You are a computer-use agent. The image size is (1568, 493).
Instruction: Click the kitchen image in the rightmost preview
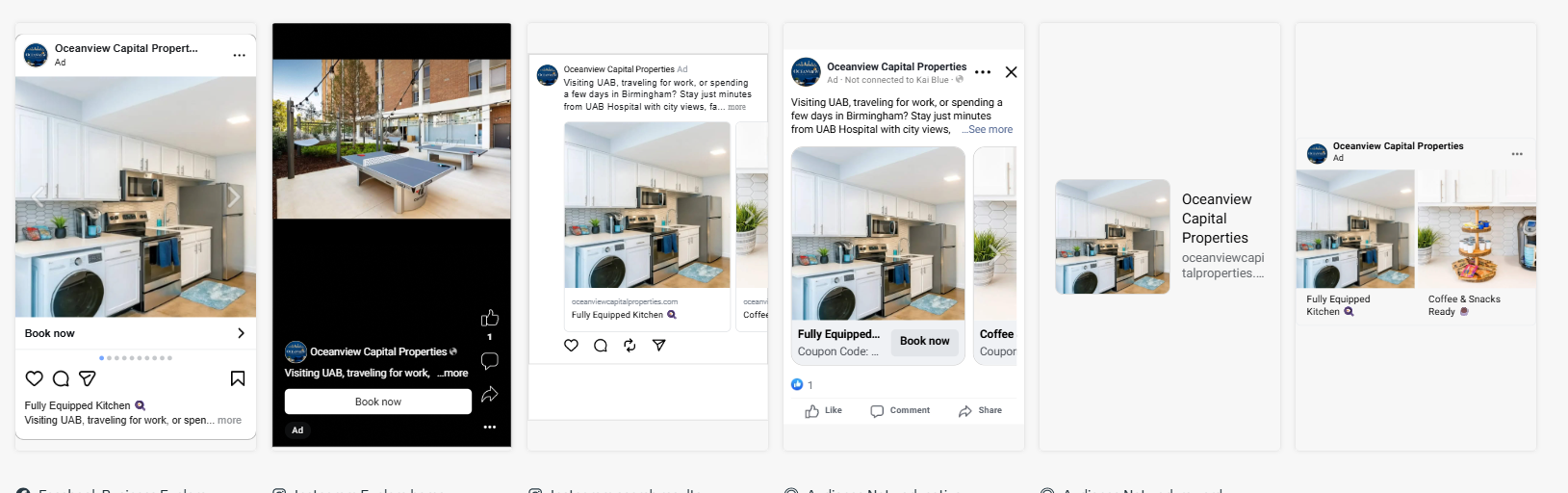pos(1355,229)
